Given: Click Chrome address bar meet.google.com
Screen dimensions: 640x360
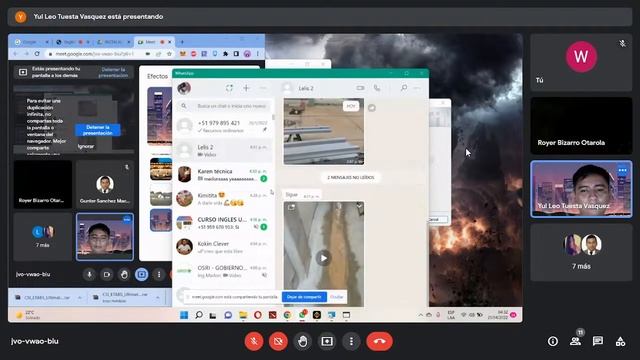Looking at the screenshot, I should pyautogui.click(x=96, y=54).
